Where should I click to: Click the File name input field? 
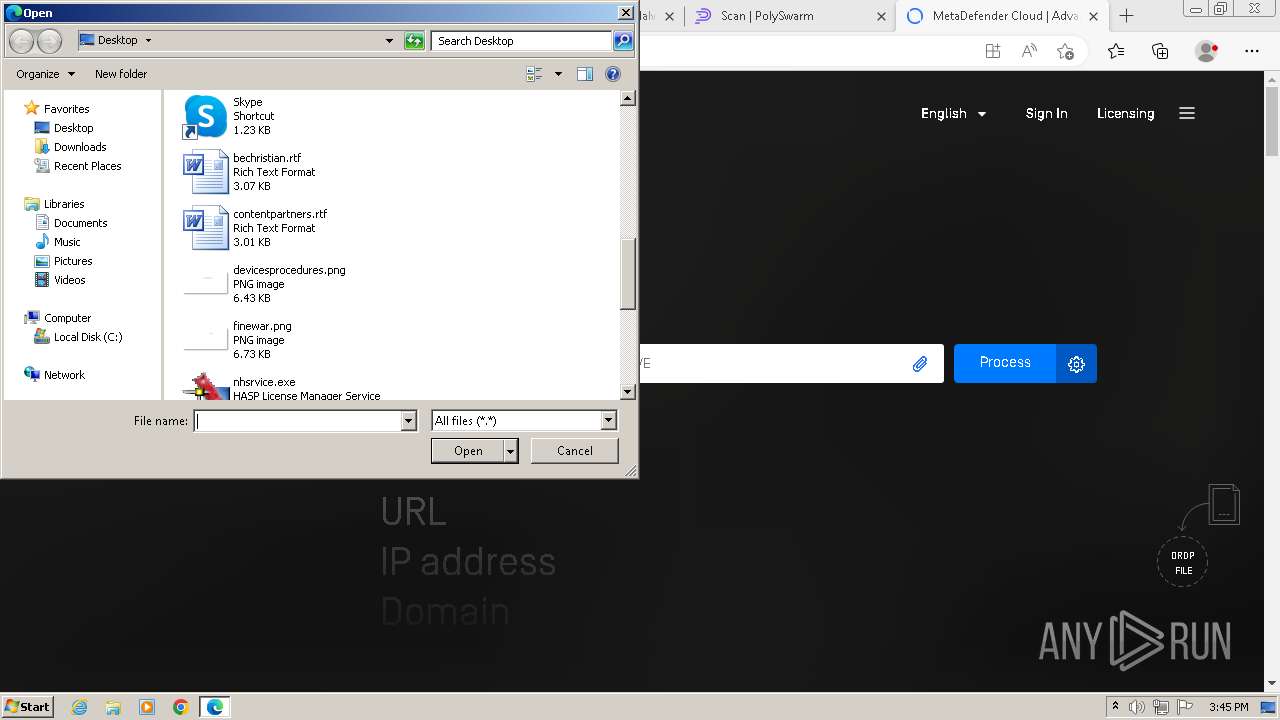pos(297,421)
